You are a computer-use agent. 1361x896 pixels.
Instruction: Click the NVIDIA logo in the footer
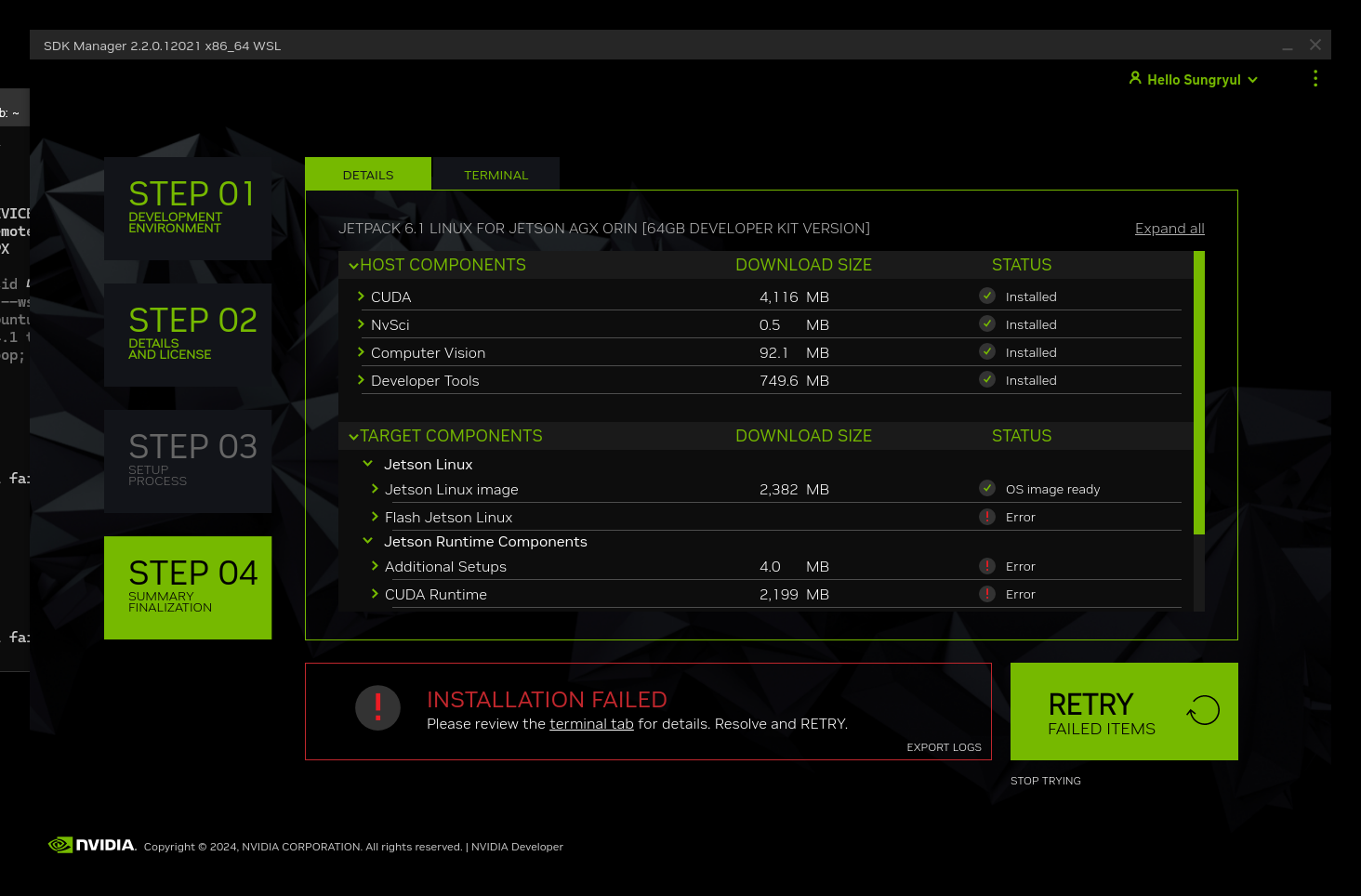point(92,845)
